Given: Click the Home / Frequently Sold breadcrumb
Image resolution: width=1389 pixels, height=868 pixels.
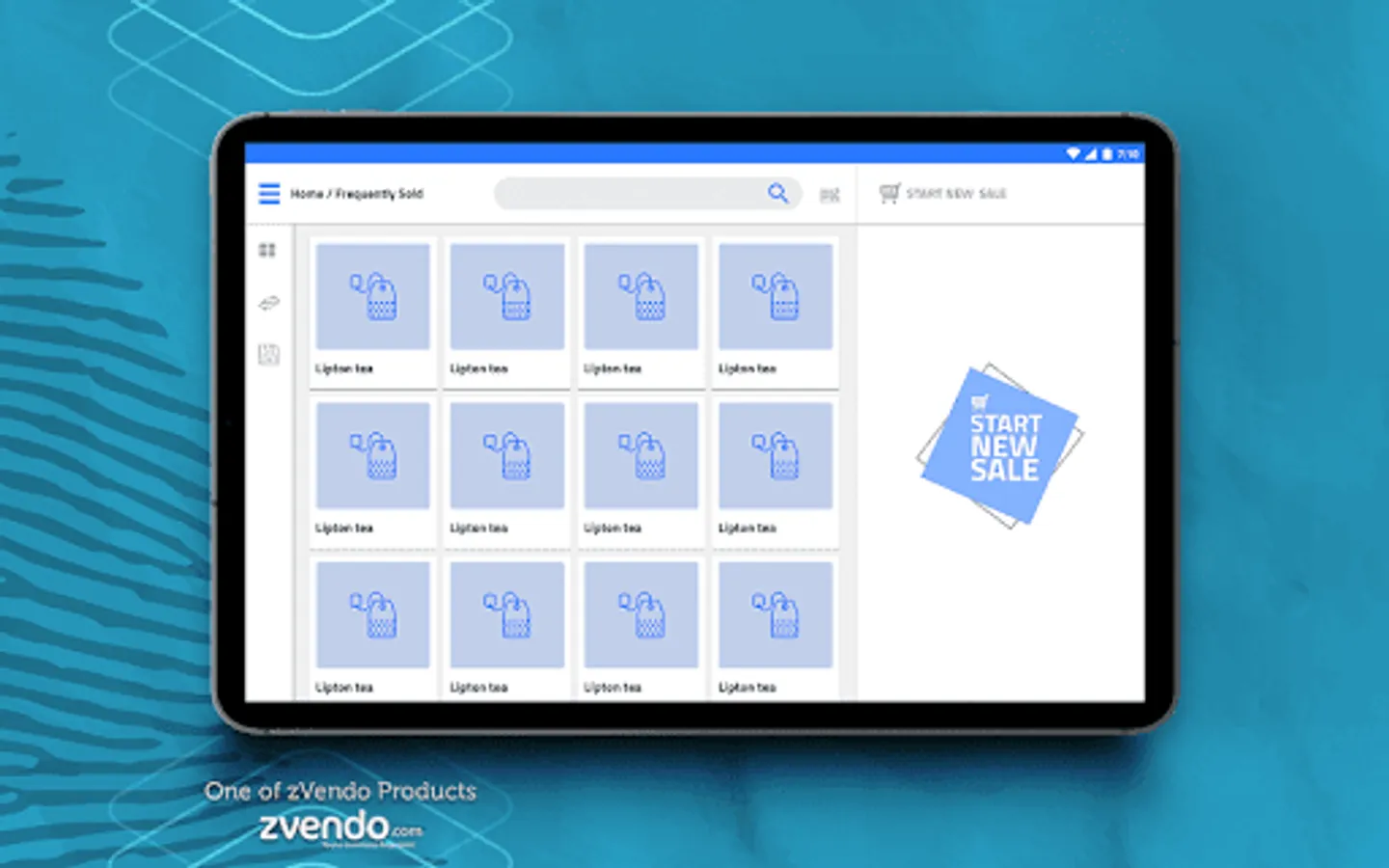Looking at the screenshot, I should click(x=357, y=194).
